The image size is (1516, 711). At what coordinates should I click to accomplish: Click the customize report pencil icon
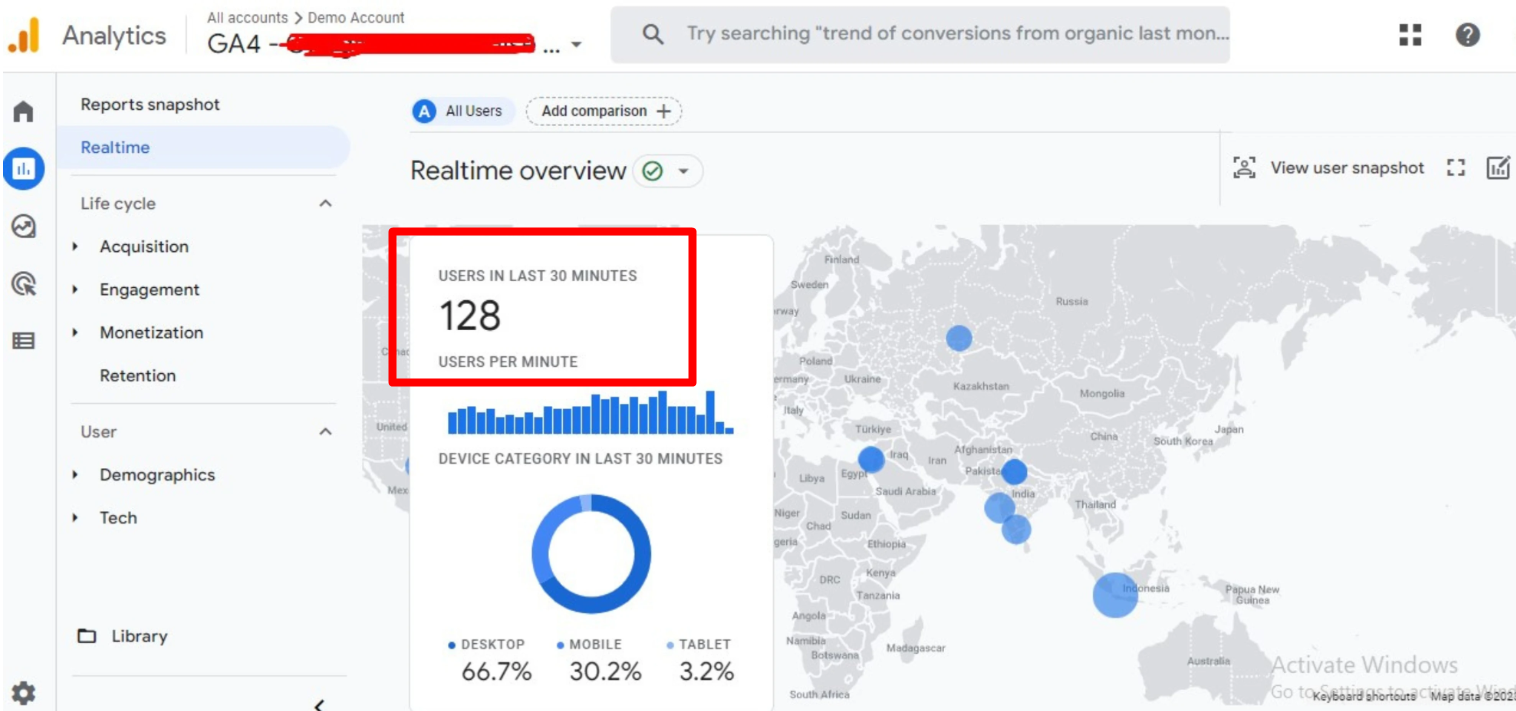[x=1498, y=168]
